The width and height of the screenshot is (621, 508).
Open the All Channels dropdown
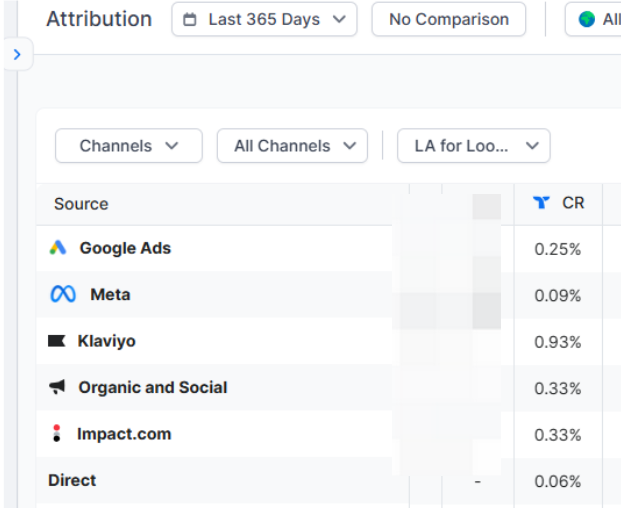tap(292, 145)
